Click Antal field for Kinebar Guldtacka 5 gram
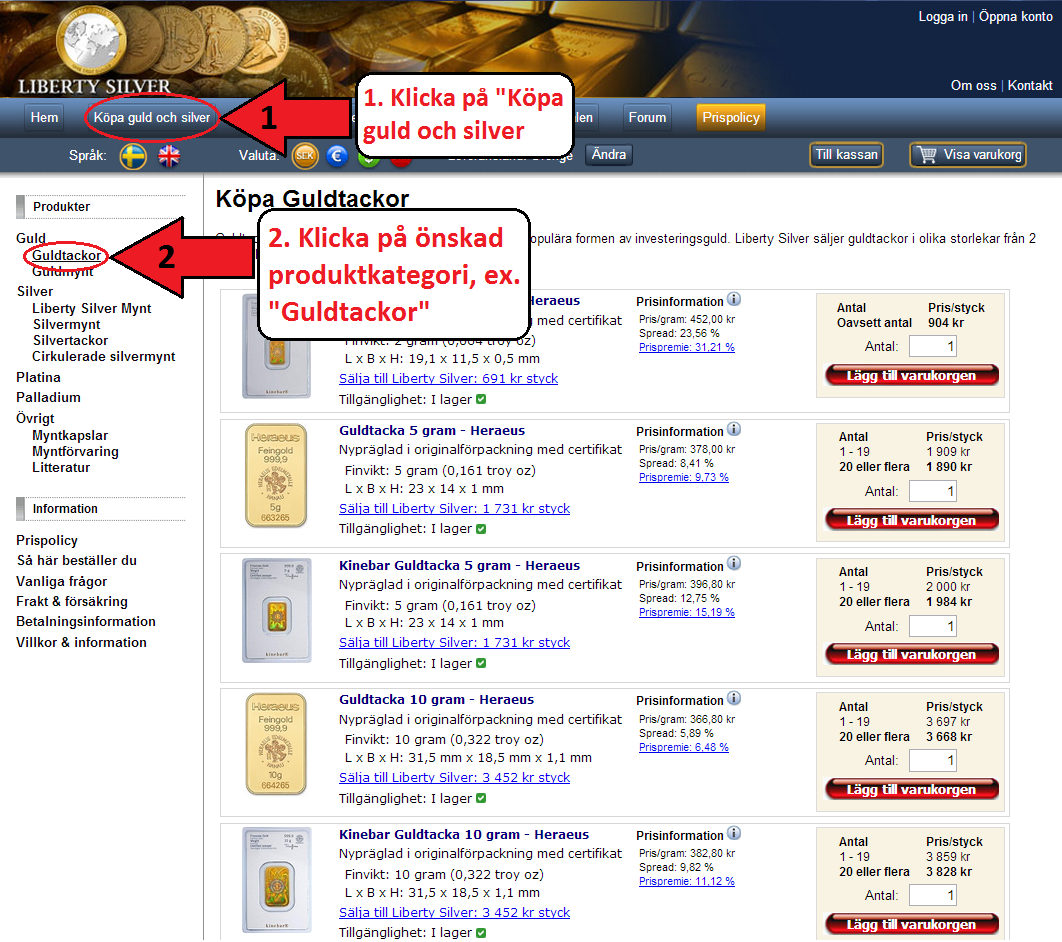 [x=933, y=626]
